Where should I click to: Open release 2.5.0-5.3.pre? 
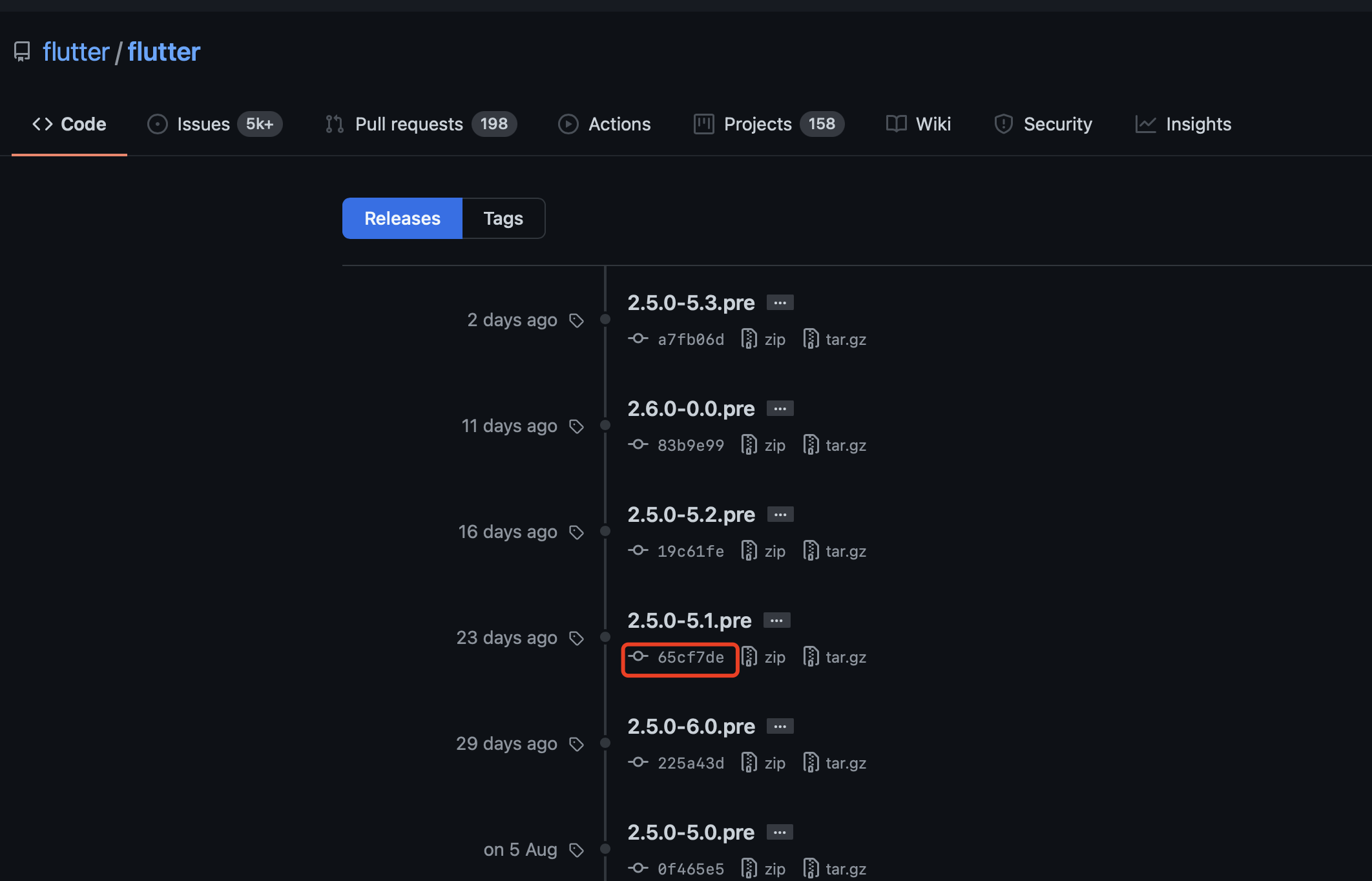coord(691,302)
